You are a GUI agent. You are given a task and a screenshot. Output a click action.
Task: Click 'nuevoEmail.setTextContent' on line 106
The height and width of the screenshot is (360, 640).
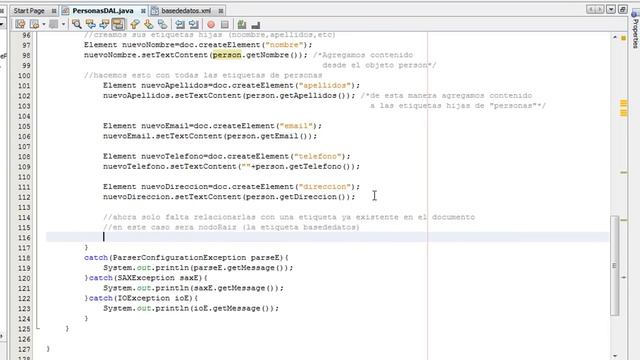(x=162, y=136)
